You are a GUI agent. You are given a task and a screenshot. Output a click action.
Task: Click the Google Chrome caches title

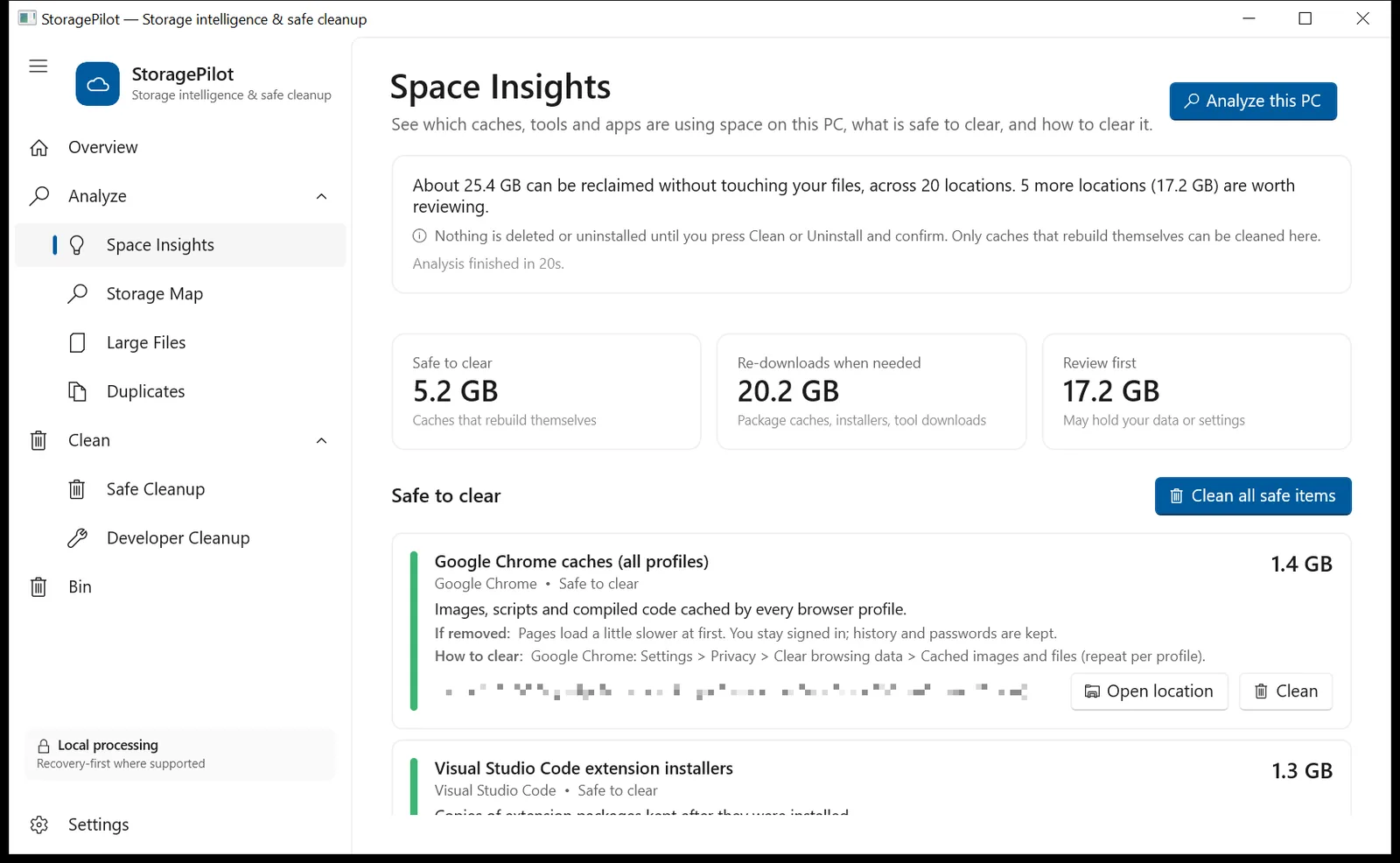tap(571, 562)
